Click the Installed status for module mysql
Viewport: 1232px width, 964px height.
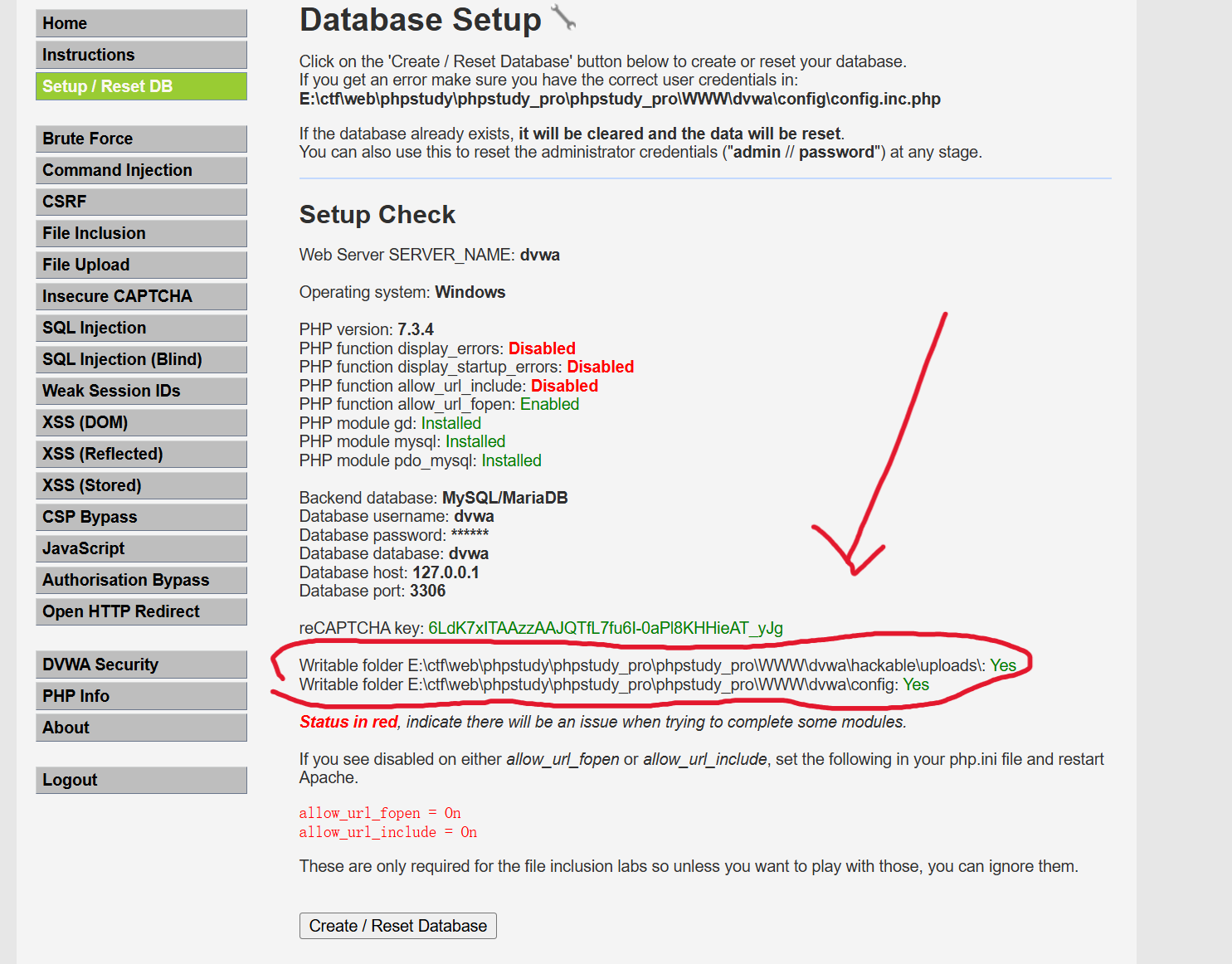coord(475,441)
